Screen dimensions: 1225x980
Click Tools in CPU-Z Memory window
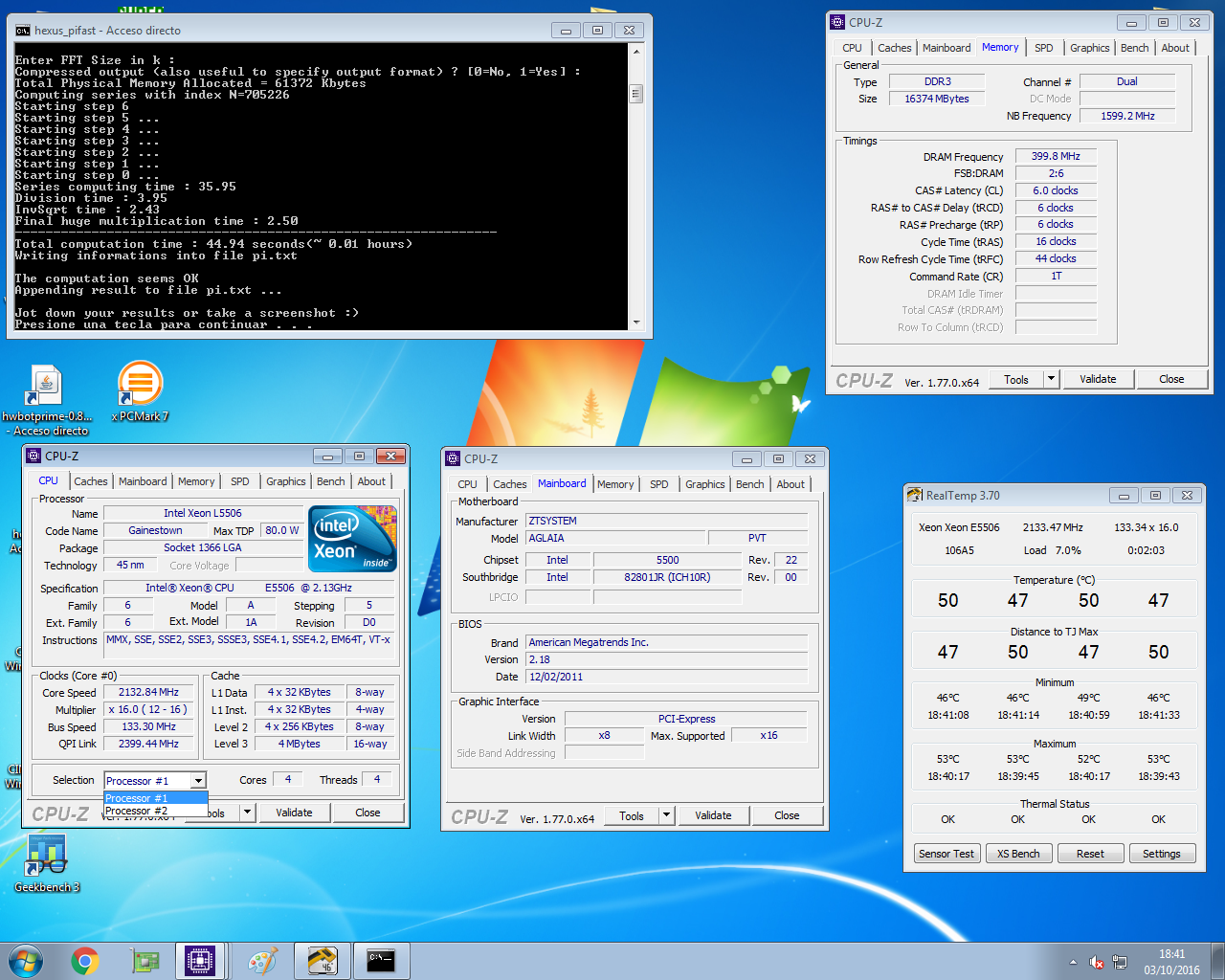[x=1016, y=379]
